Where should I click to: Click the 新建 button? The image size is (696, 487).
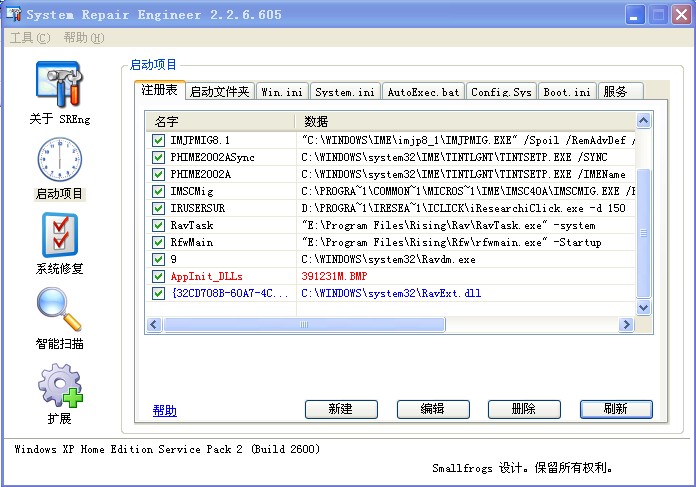(341, 409)
